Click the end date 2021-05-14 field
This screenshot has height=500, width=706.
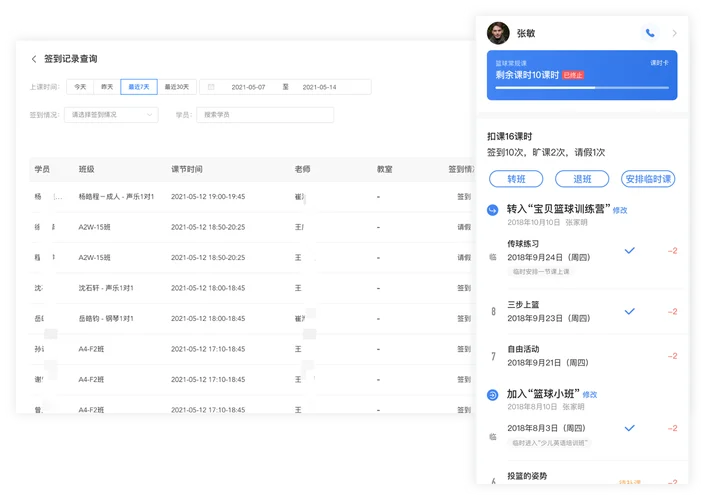(x=319, y=87)
